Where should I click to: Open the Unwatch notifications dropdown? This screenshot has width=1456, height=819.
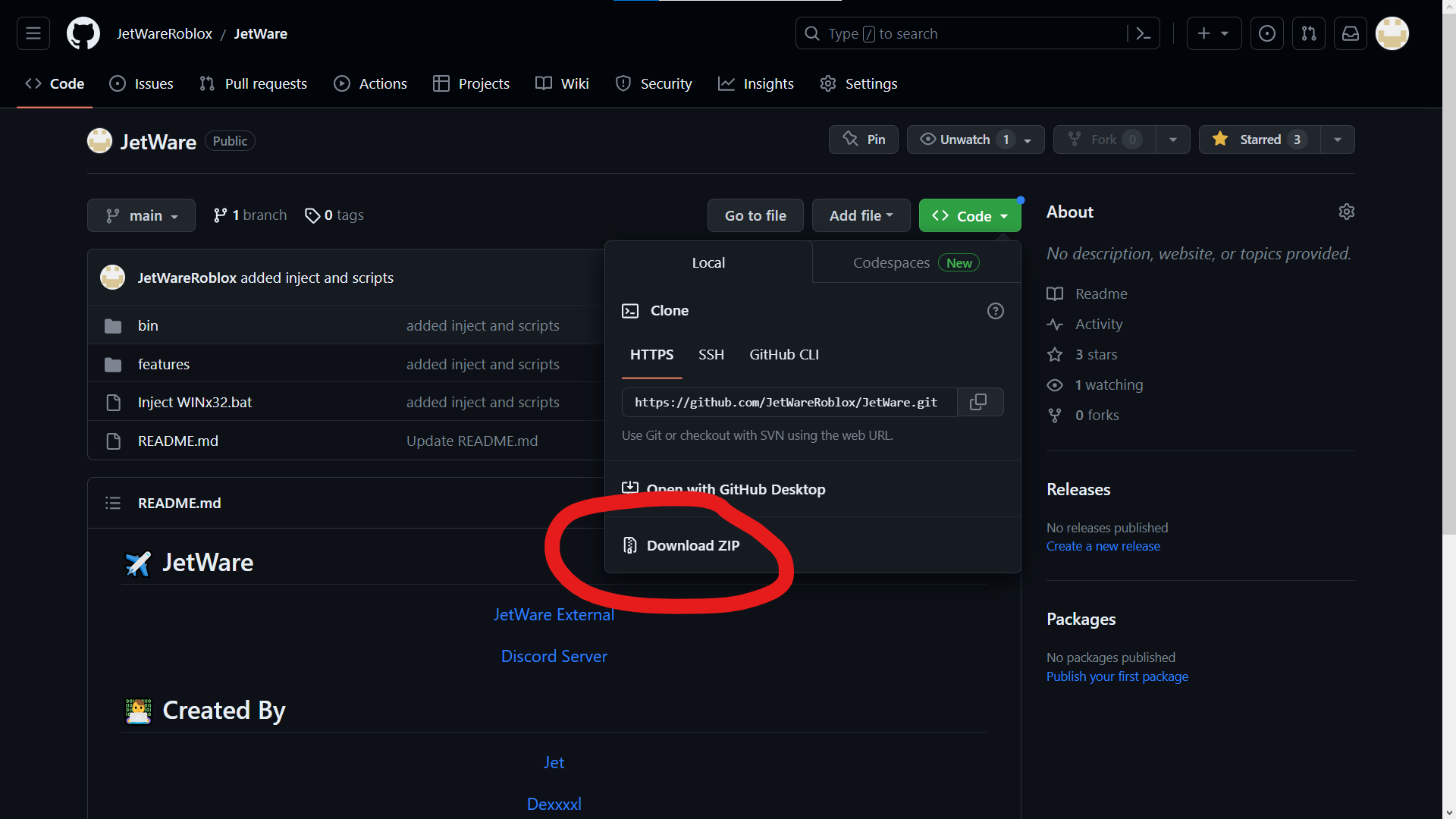[x=975, y=140]
